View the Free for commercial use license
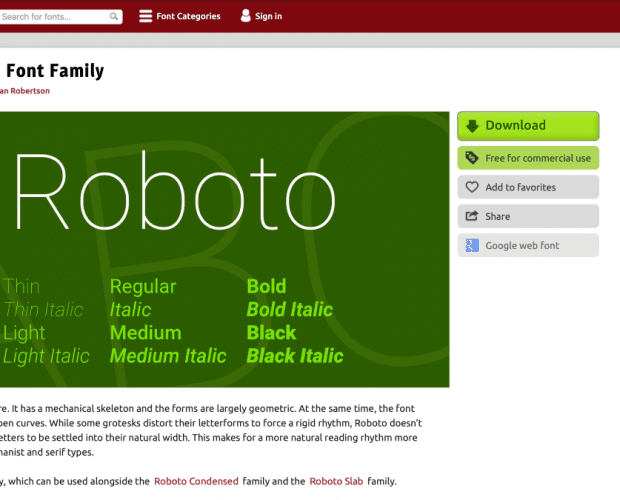Viewport: 620px width, 500px height. click(x=528, y=158)
